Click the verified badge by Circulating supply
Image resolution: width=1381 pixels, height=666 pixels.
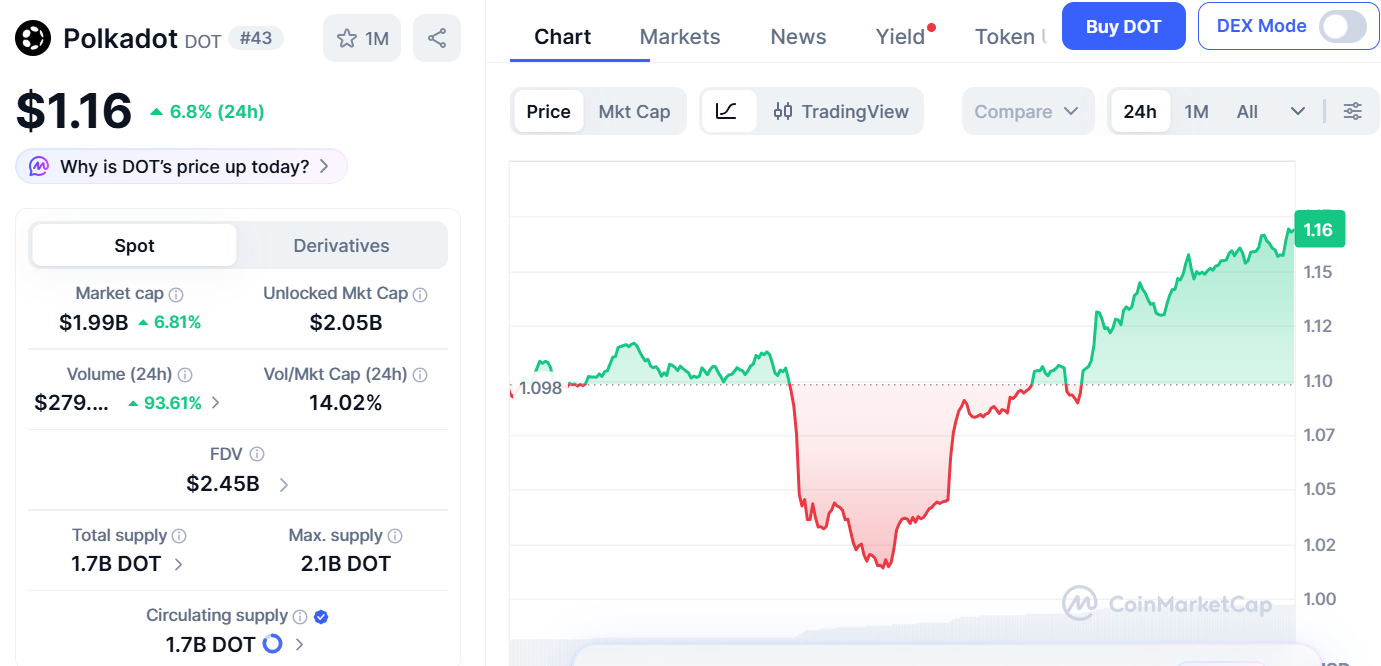pyautogui.click(x=321, y=616)
